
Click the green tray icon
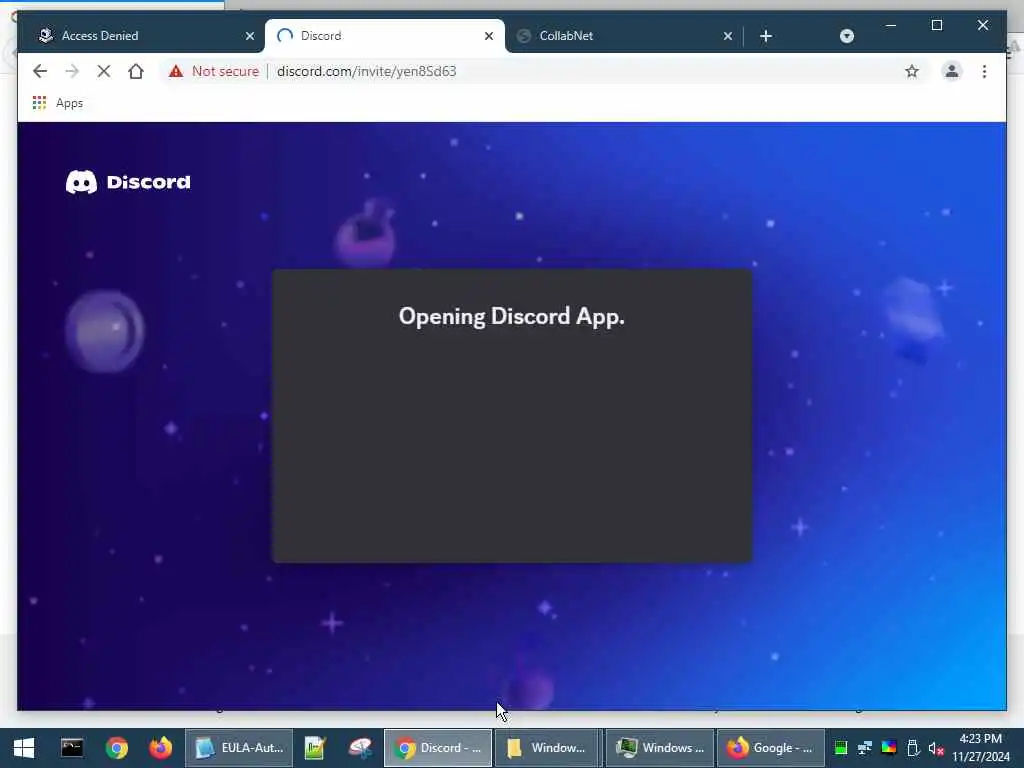point(840,748)
